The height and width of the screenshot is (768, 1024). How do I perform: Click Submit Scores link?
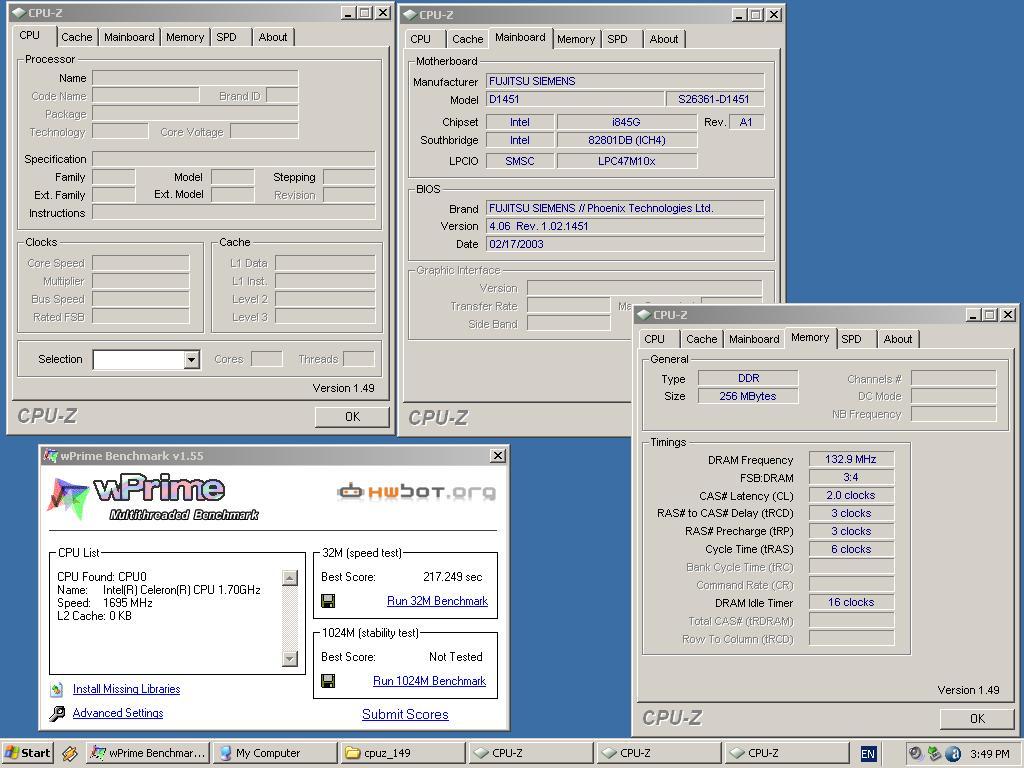[x=406, y=714]
